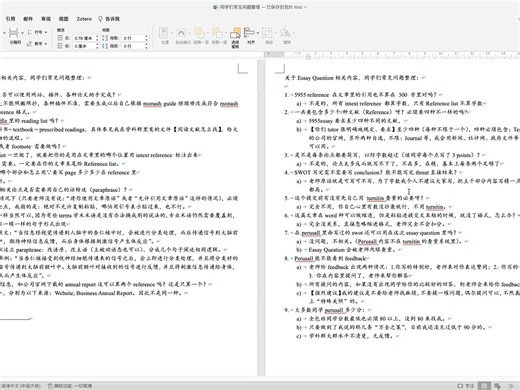520x390 pixels.
Task: Click the right indent field 0 厘米
Action: pos(84,46)
